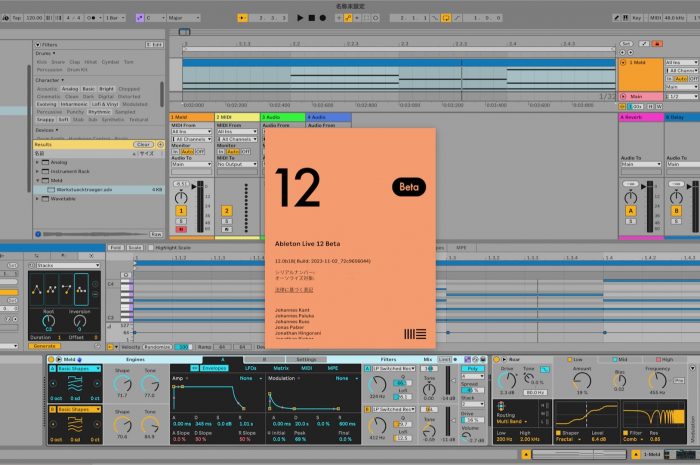Open track 1 MIDI From All Ins dropdown
Viewport: 700px width, 465px height.
191,132
